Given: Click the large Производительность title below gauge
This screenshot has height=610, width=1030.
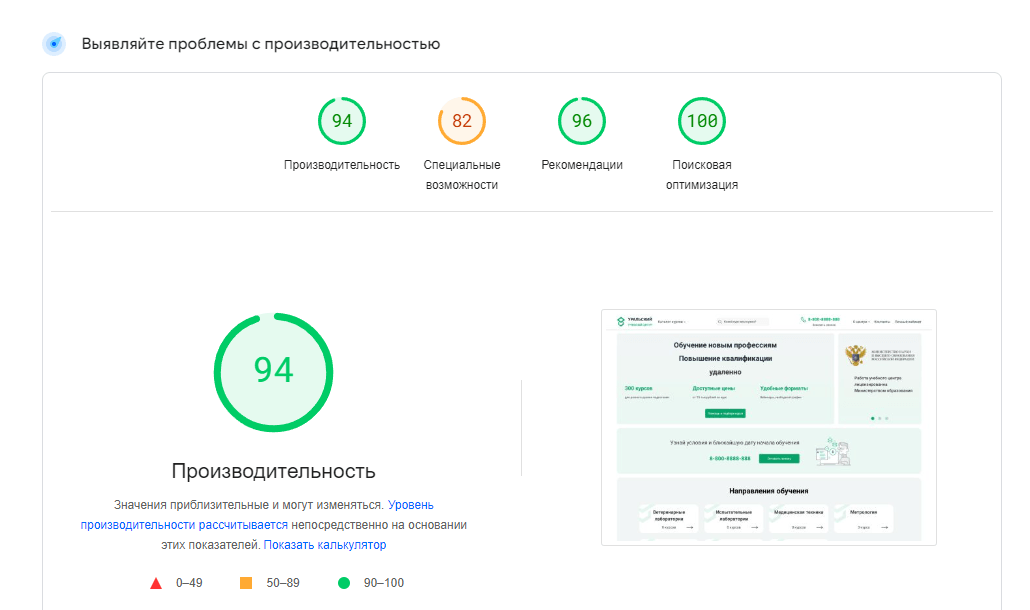Looking at the screenshot, I should [273, 471].
